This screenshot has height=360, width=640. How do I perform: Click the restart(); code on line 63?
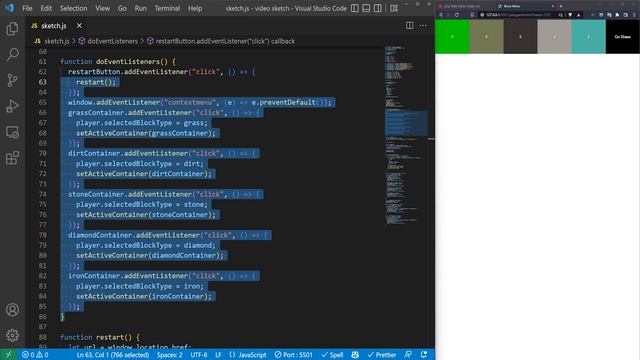click(x=96, y=82)
